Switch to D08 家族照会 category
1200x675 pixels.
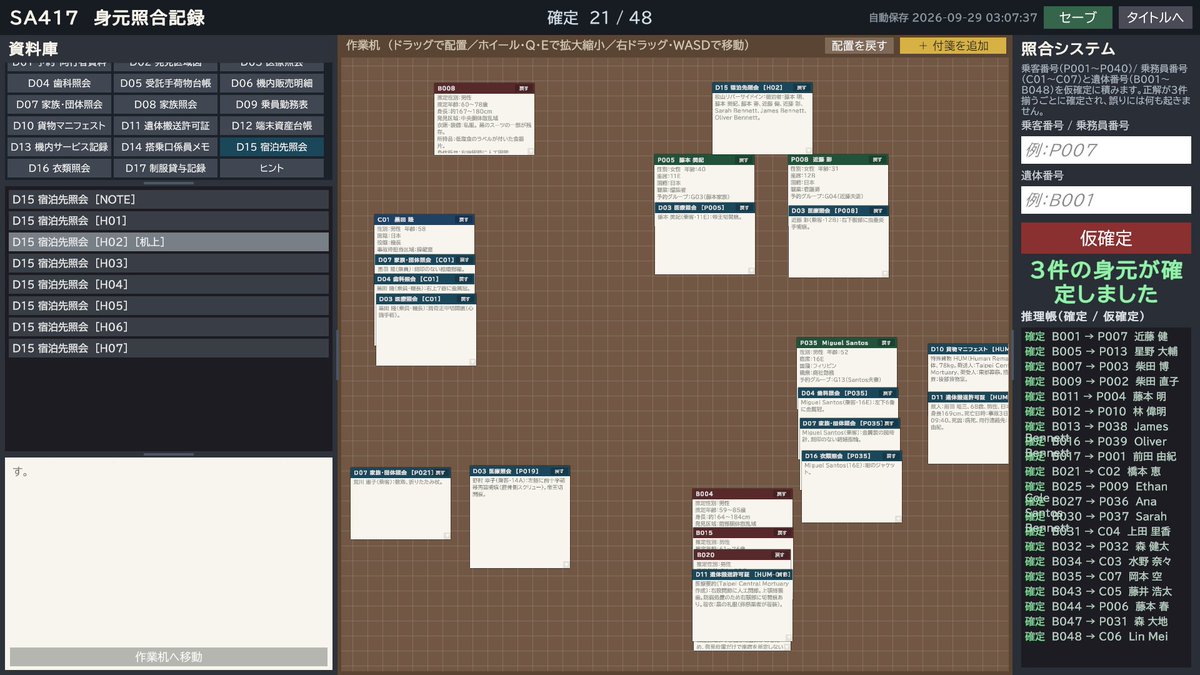pyautogui.click(x=165, y=105)
